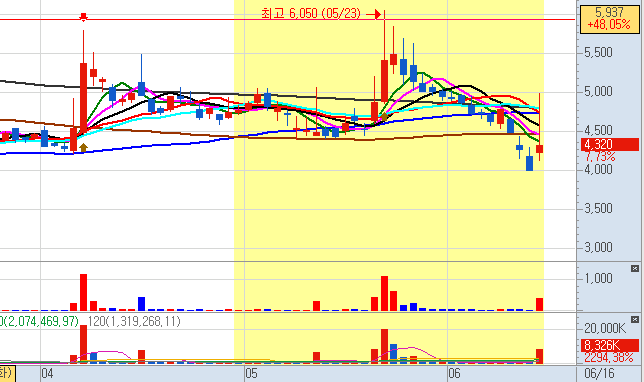
Task: Click the brown signal arrow below the late-May candle
Action: (384, 117)
